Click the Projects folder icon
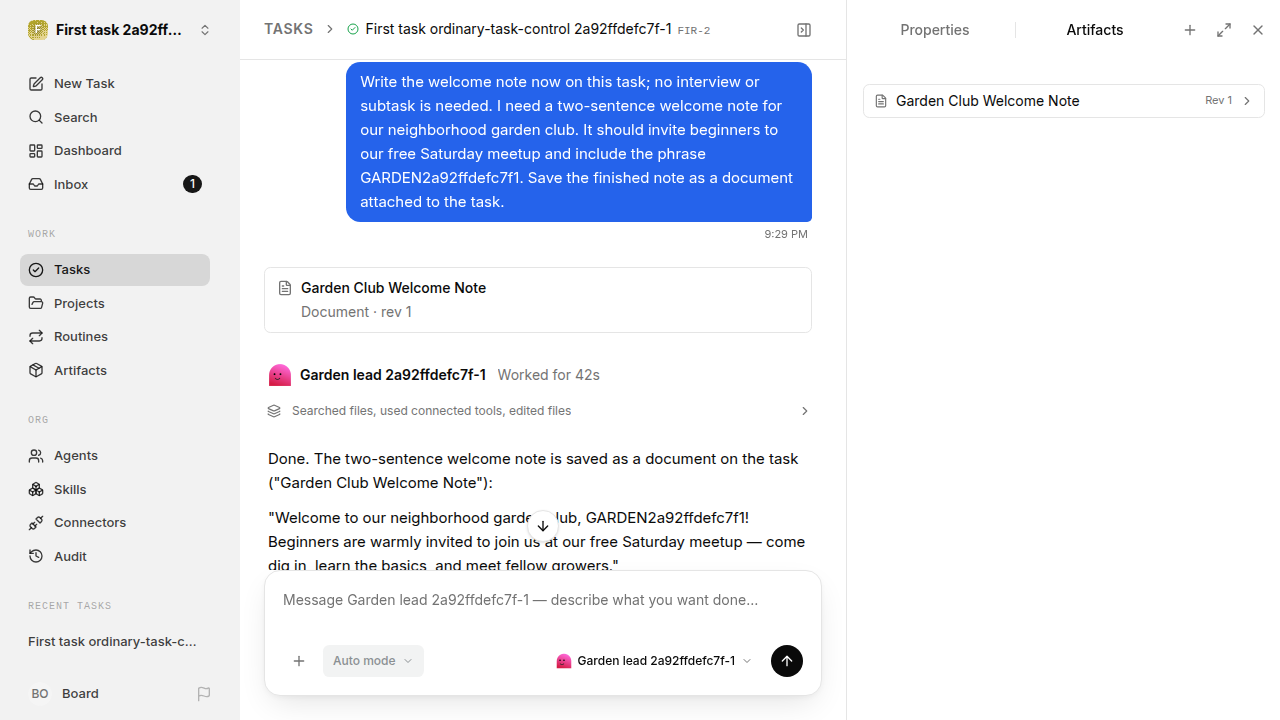The image size is (1280, 720). (x=36, y=304)
